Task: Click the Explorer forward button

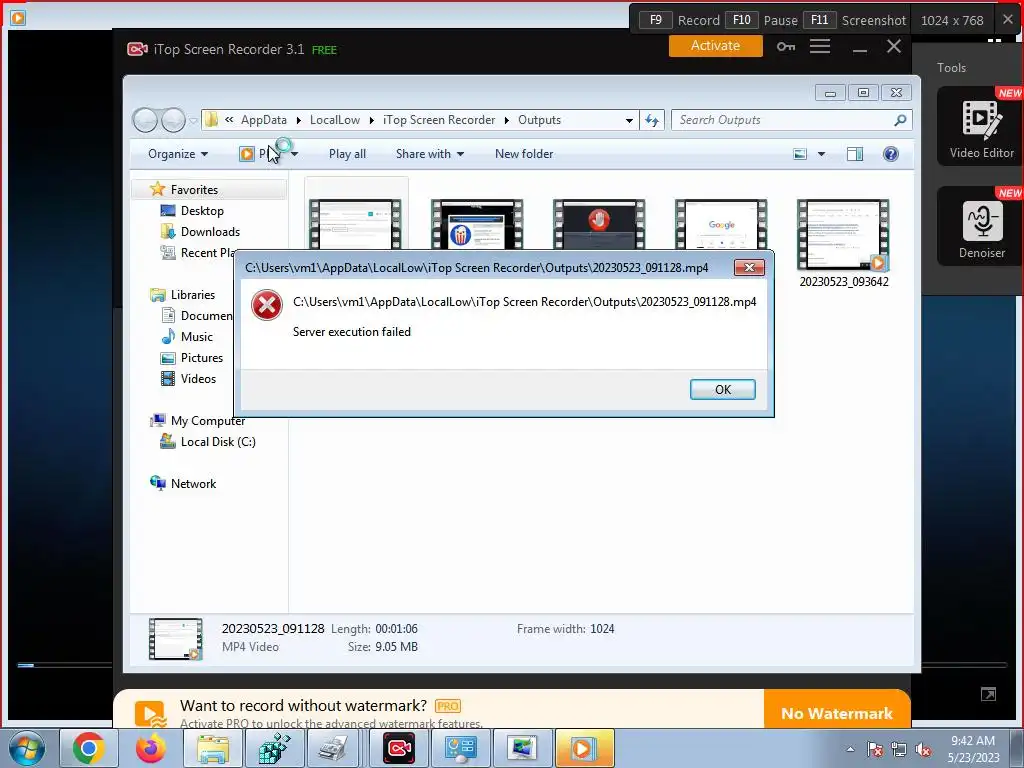Action: (173, 120)
